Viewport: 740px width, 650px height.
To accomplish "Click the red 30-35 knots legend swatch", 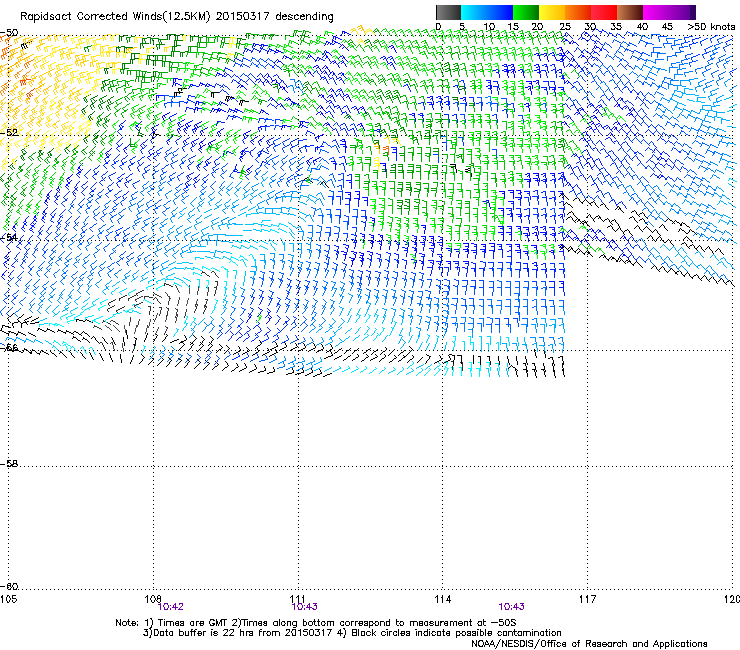I will click(x=604, y=12).
